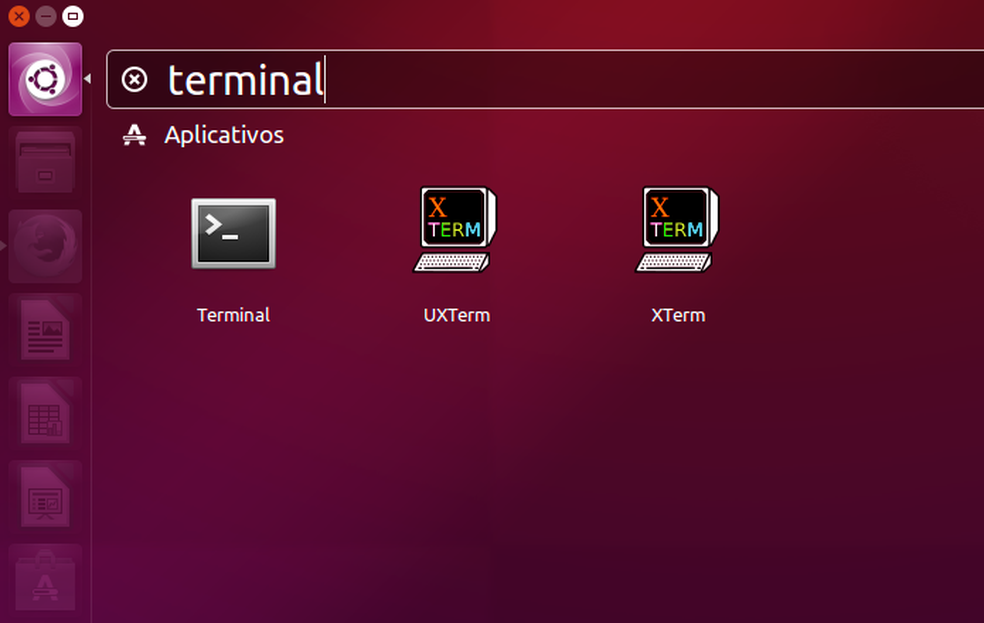Open the XTerm application icon
Viewport: 984px width, 623px height.
(678, 230)
